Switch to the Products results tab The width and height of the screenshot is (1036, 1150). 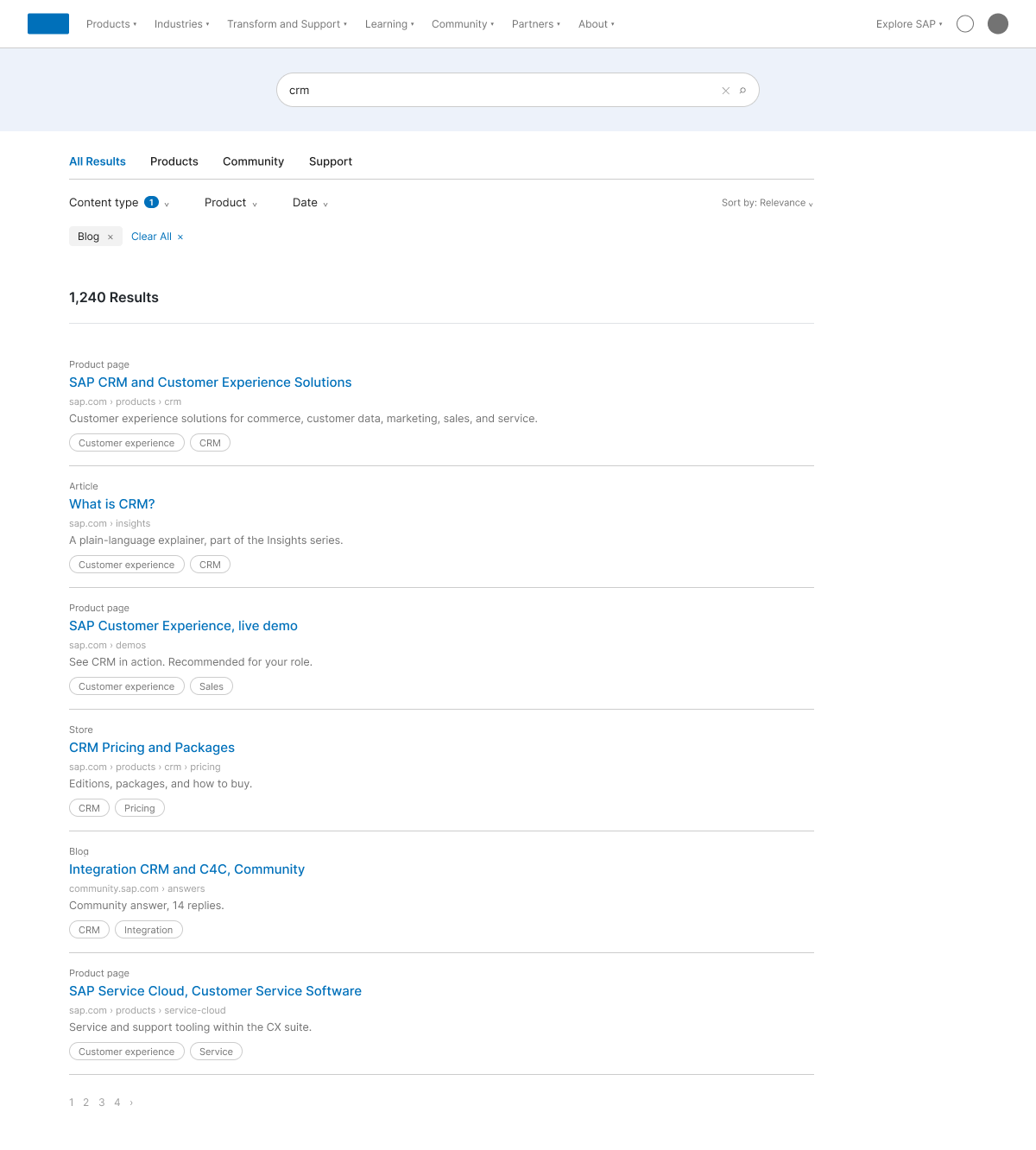click(174, 161)
